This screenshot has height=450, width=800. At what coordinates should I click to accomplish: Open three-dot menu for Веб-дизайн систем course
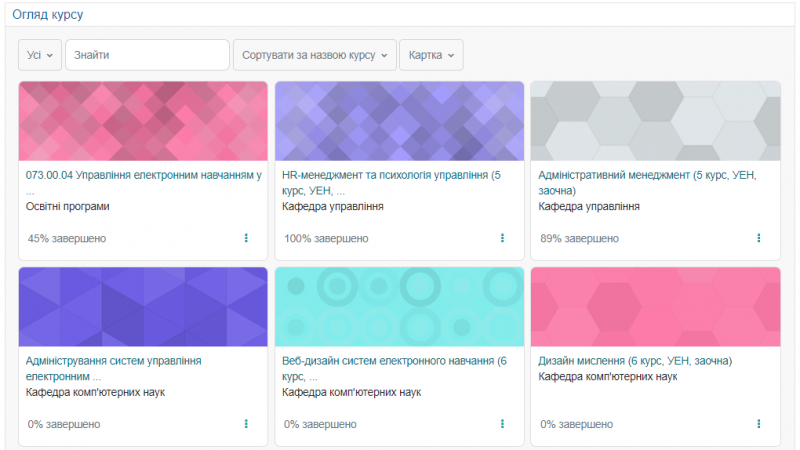(x=502, y=424)
